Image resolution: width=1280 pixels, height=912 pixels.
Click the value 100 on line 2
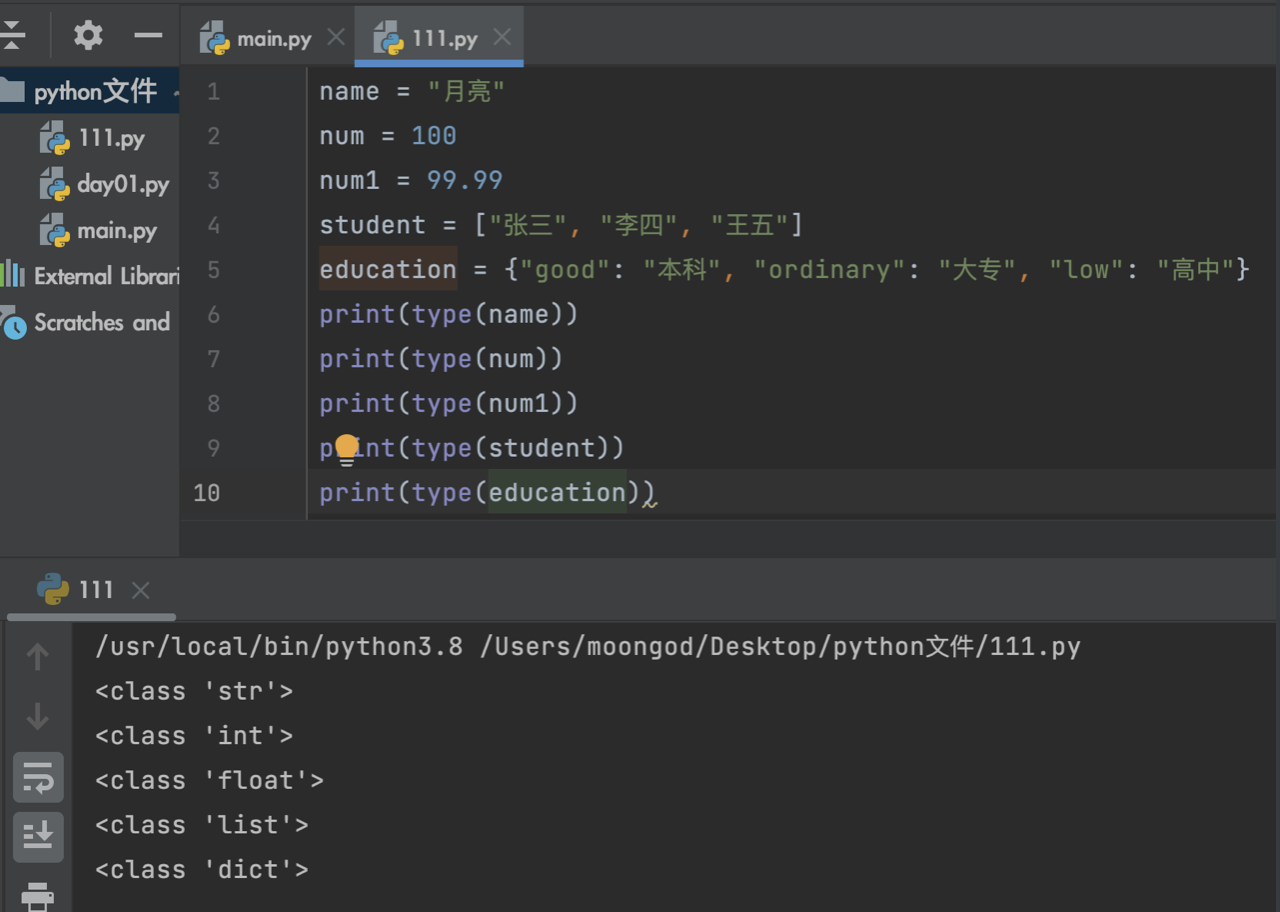[434, 136]
